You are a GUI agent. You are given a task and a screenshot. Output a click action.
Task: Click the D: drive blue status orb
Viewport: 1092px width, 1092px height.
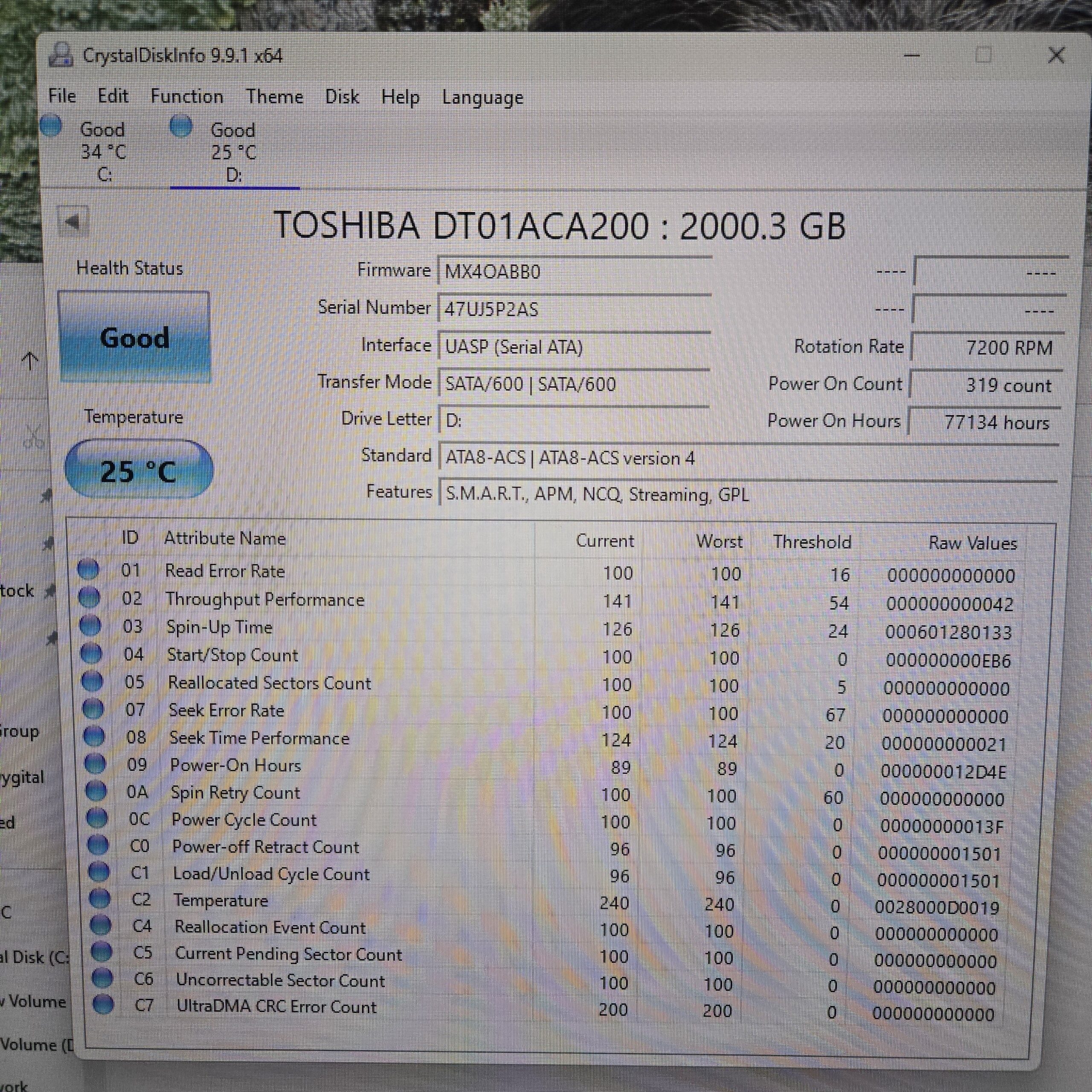(x=181, y=125)
